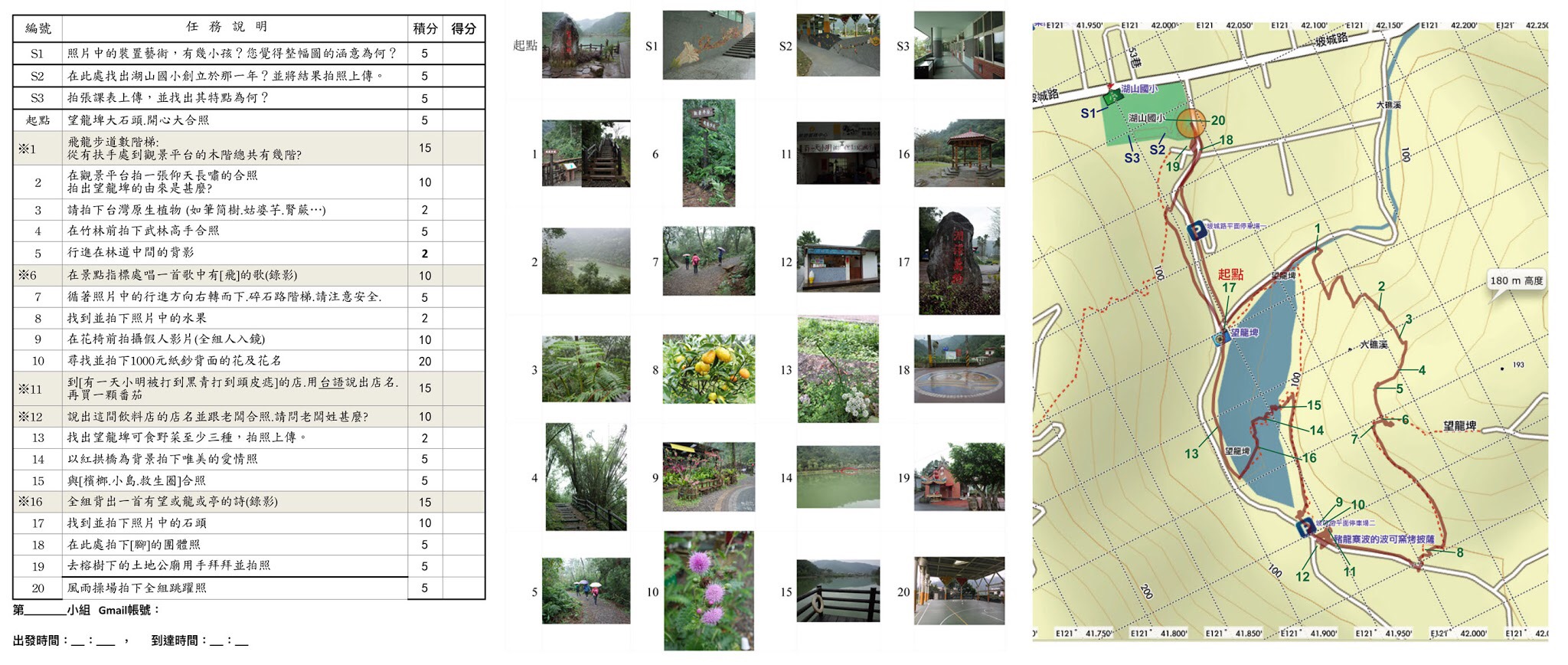
Task: Click the camera icon beside 望龍埤 on map
Action: 1220,338
